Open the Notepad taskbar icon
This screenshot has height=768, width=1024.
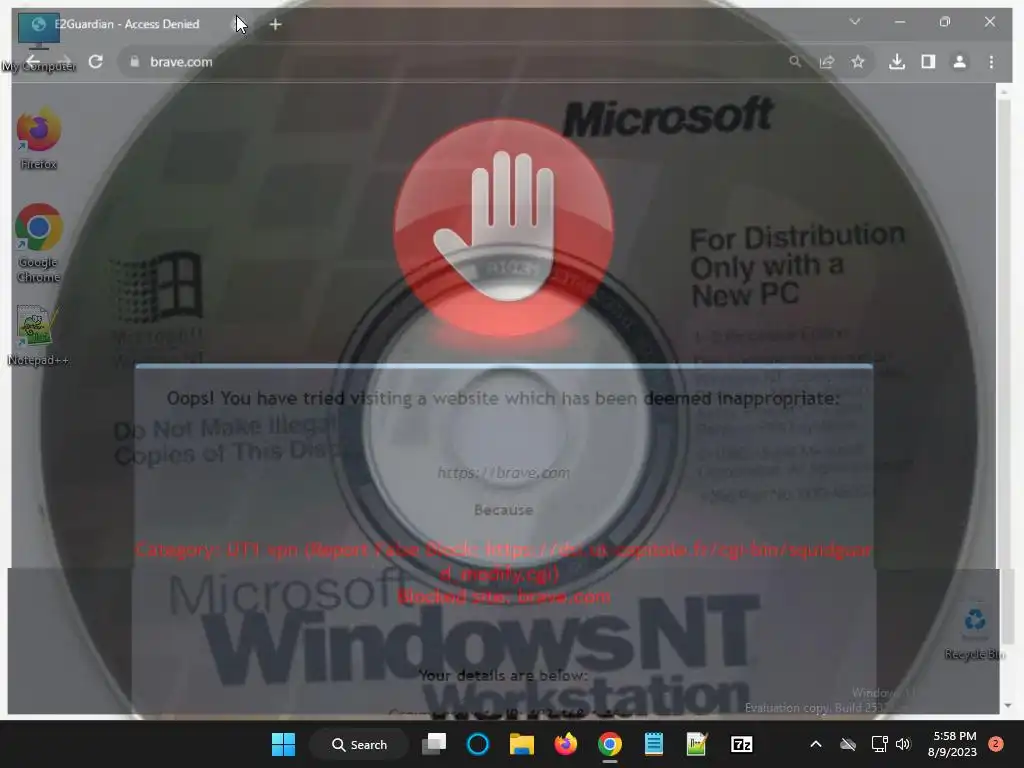(654, 744)
